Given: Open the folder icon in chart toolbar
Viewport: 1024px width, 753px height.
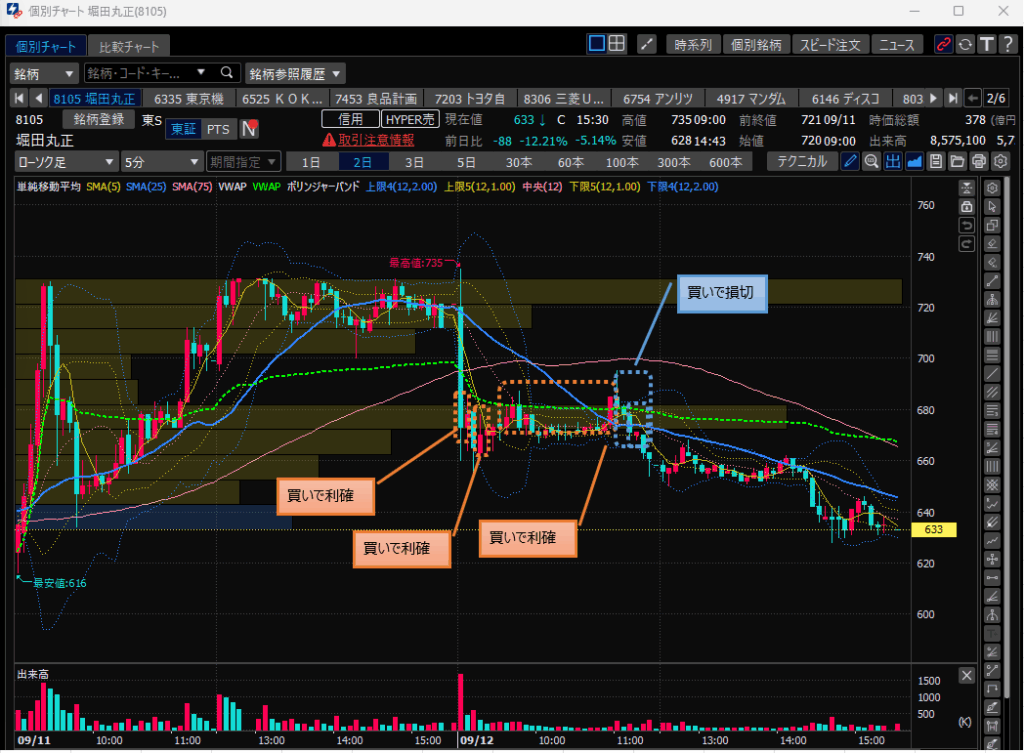Looking at the screenshot, I should coord(957,162).
